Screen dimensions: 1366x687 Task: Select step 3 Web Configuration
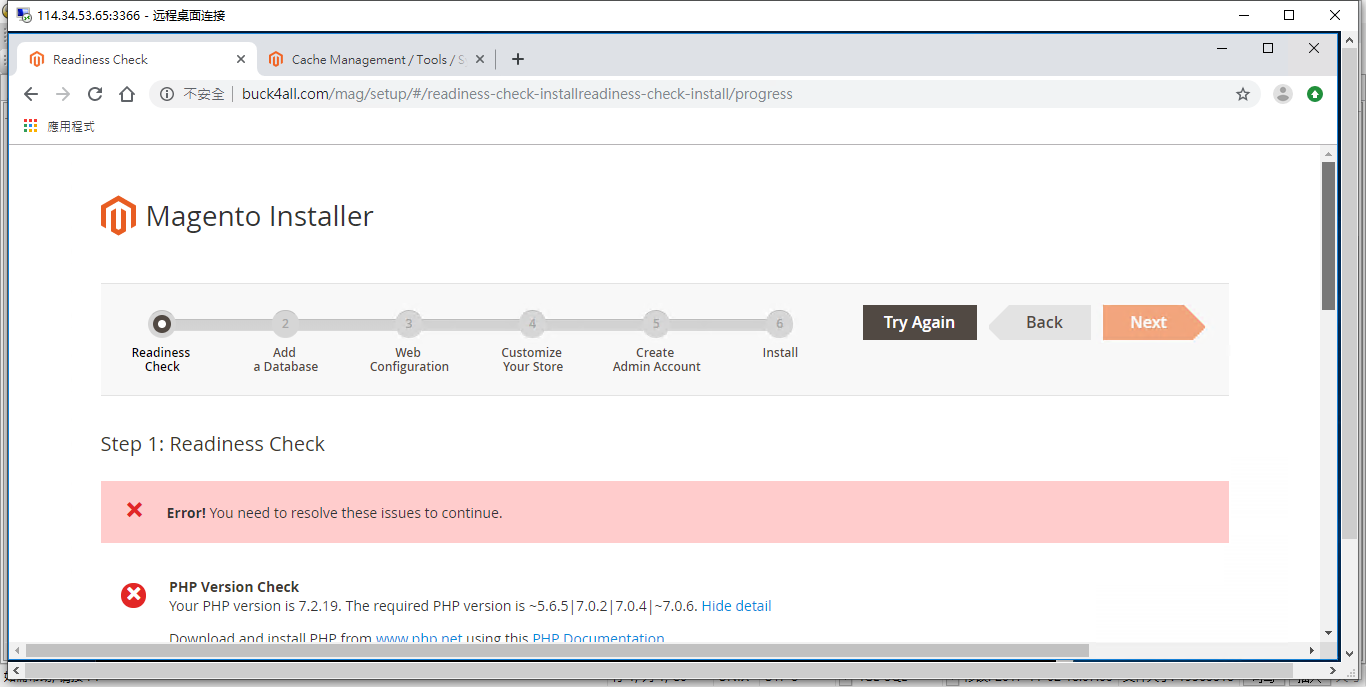408,324
